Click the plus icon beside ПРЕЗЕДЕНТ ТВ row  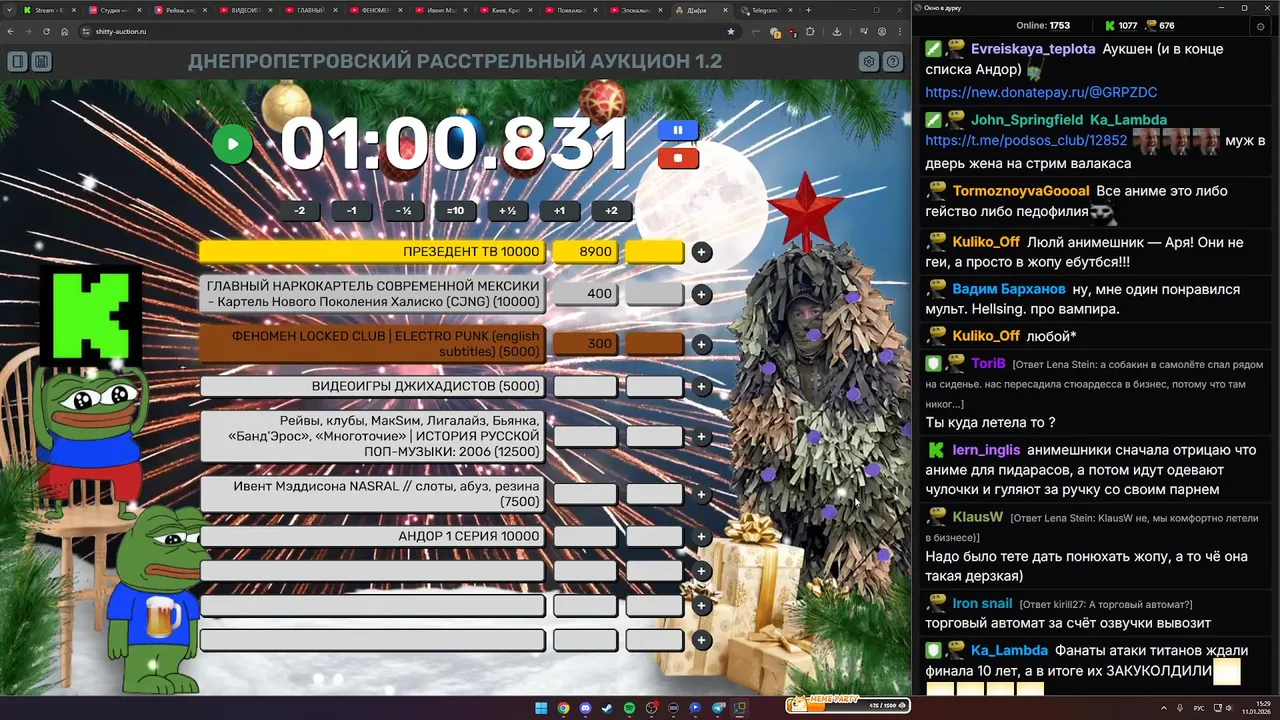(x=702, y=252)
